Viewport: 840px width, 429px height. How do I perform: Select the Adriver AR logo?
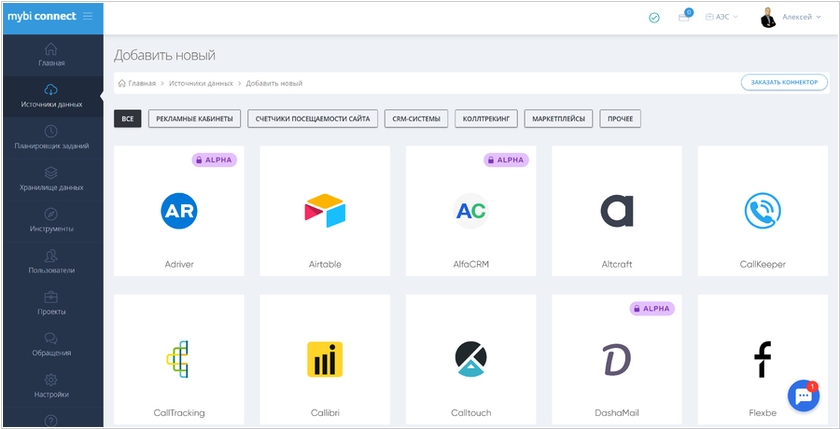(x=179, y=211)
